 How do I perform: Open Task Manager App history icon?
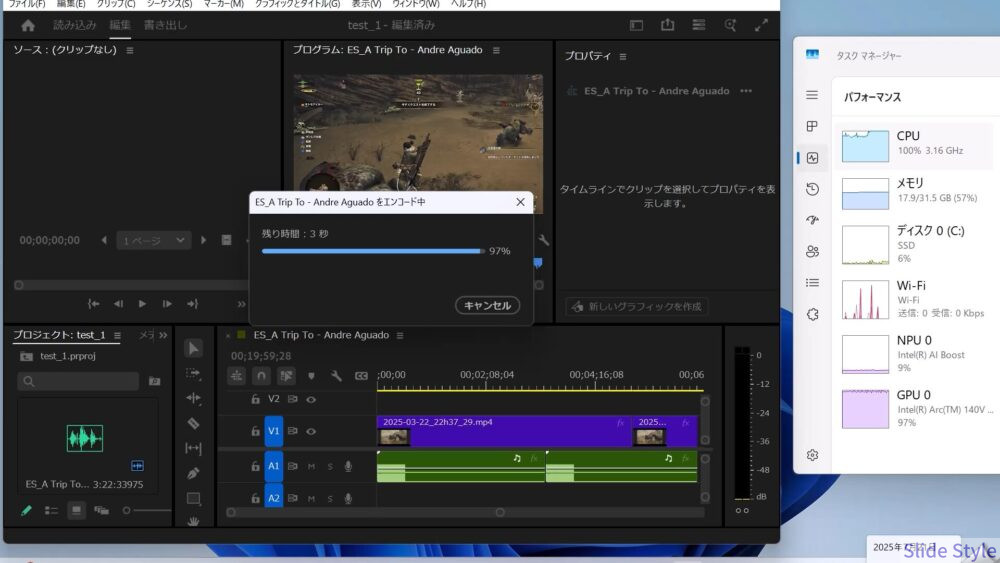point(812,189)
